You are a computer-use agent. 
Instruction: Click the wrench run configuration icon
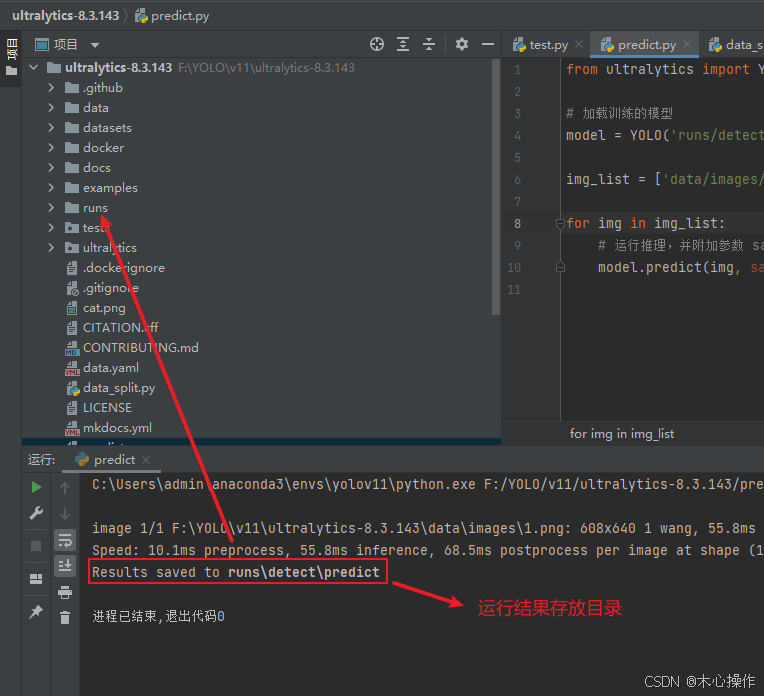tap(37, 513)
